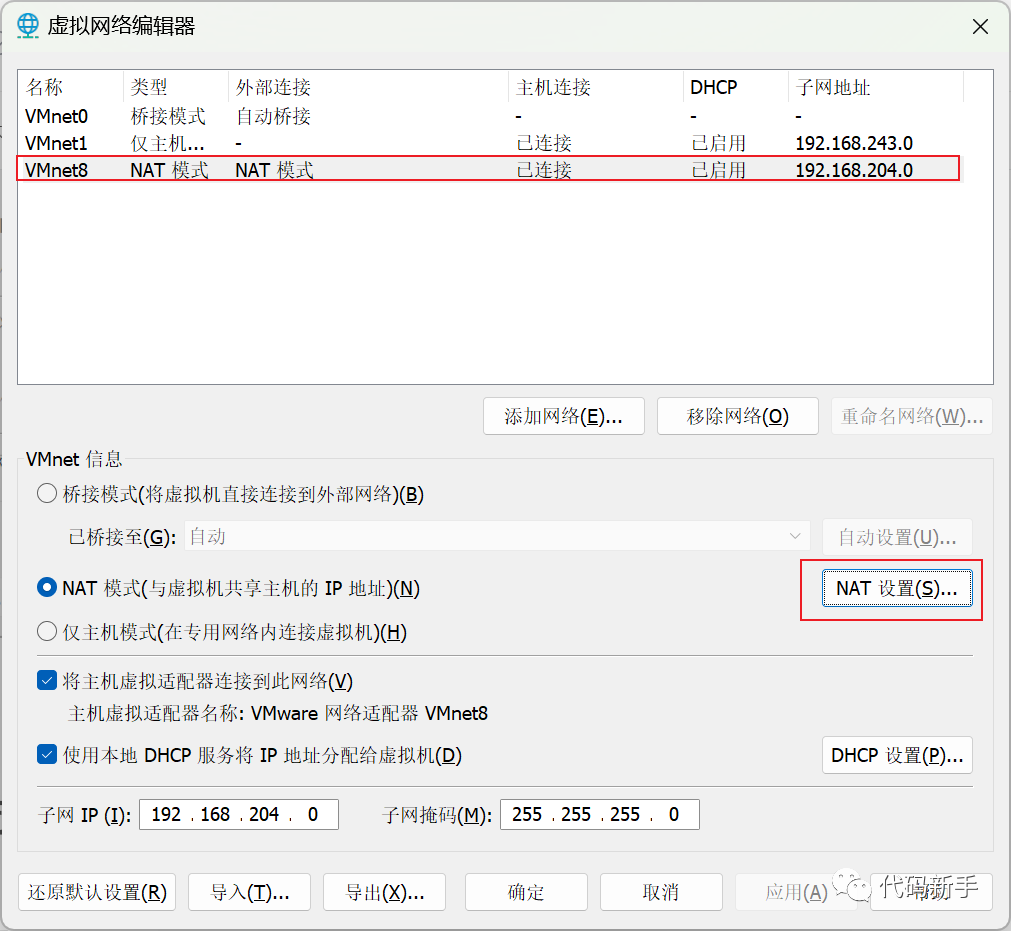Click the 移除网络(O) button
This screenshot has width=1011, height=931.
[x=738, y=416]
